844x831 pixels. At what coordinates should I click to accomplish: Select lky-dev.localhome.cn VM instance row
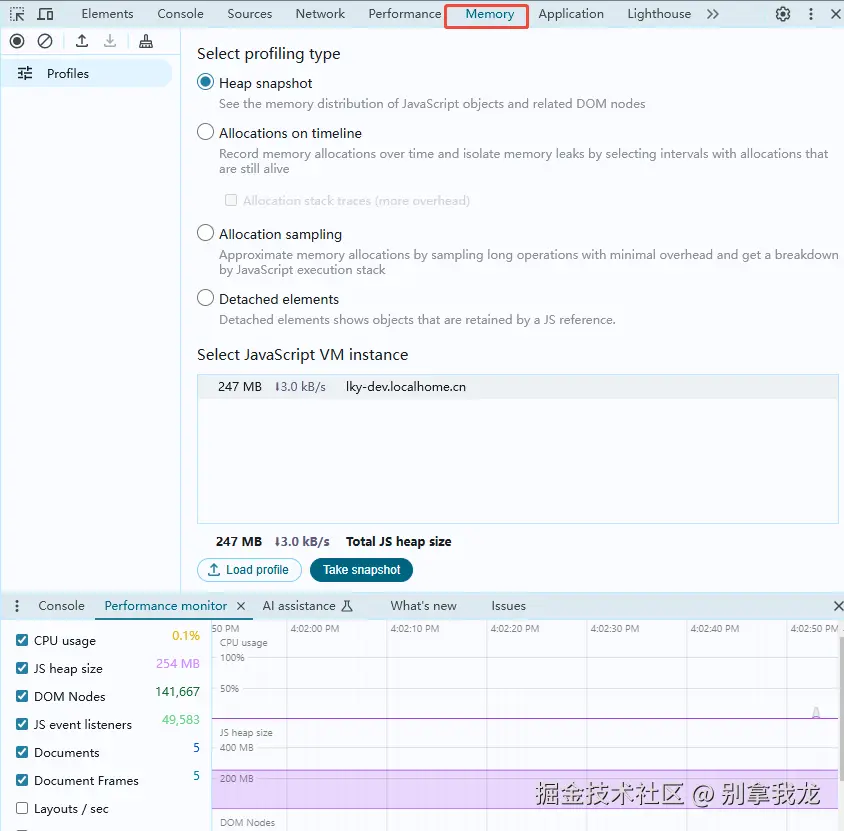518,387
